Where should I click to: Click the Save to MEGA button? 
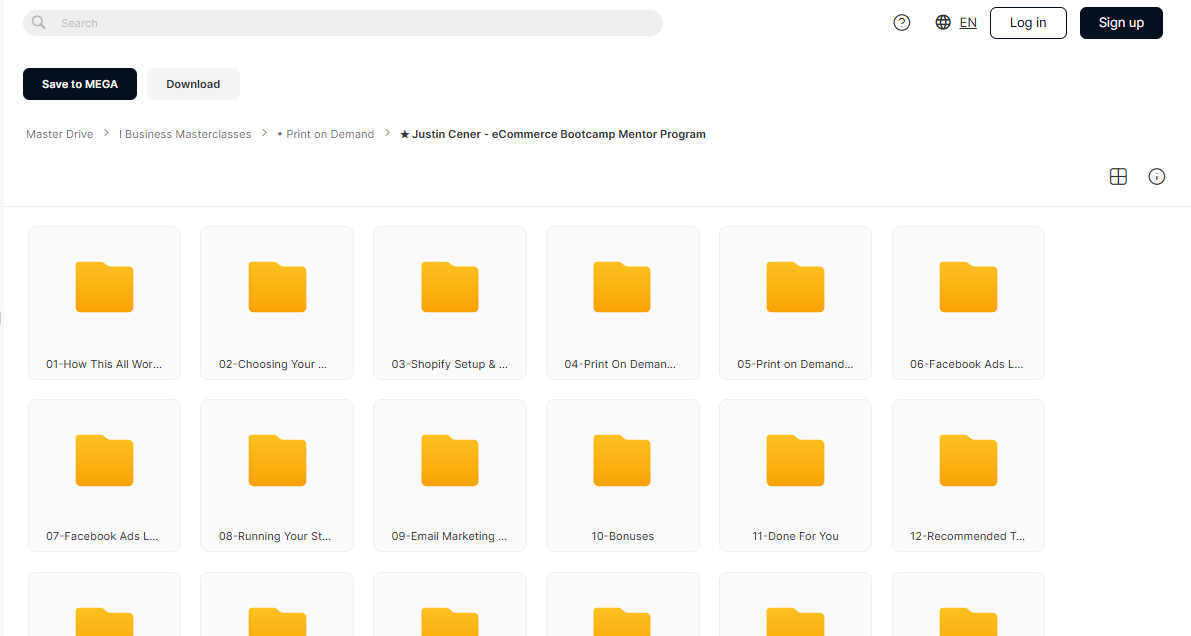point(80,84)
